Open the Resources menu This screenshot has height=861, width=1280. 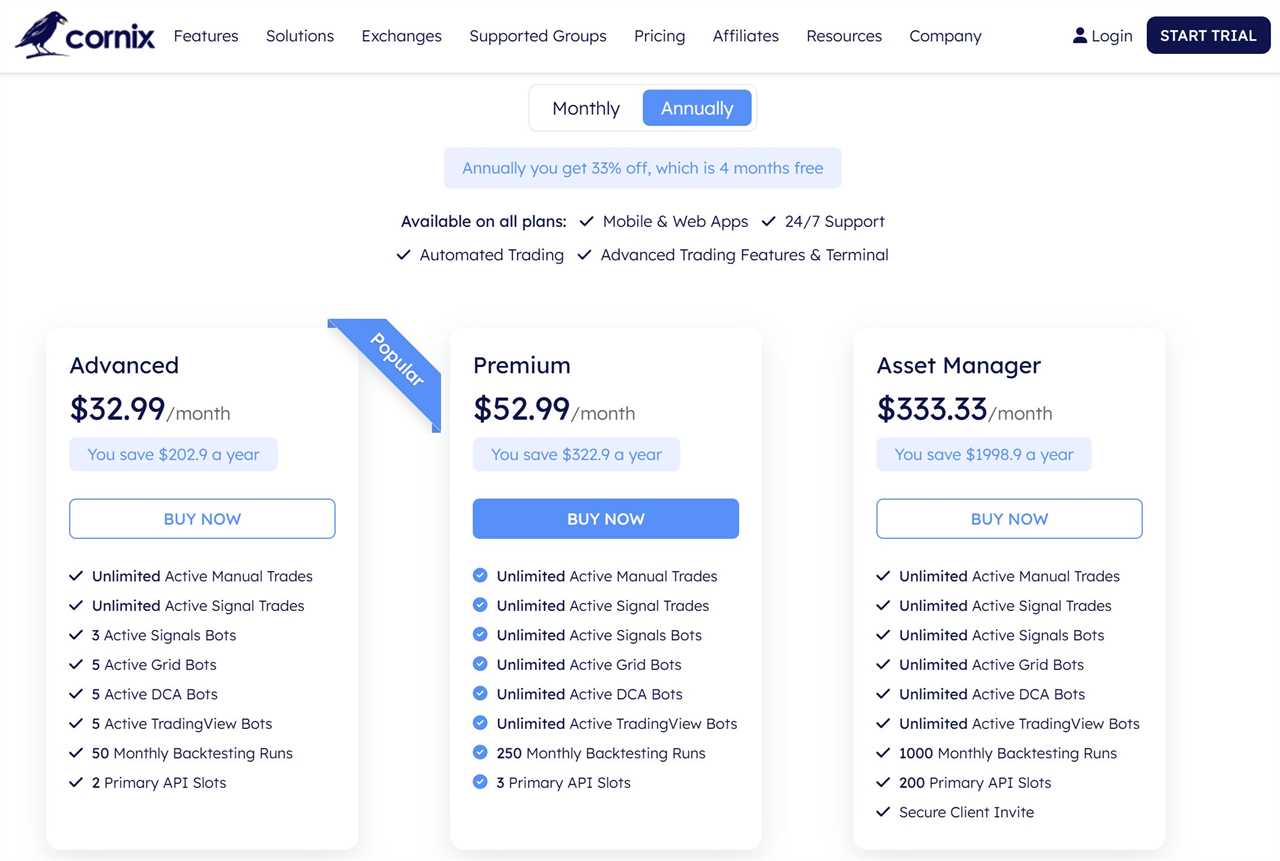[x=843, y=35]
